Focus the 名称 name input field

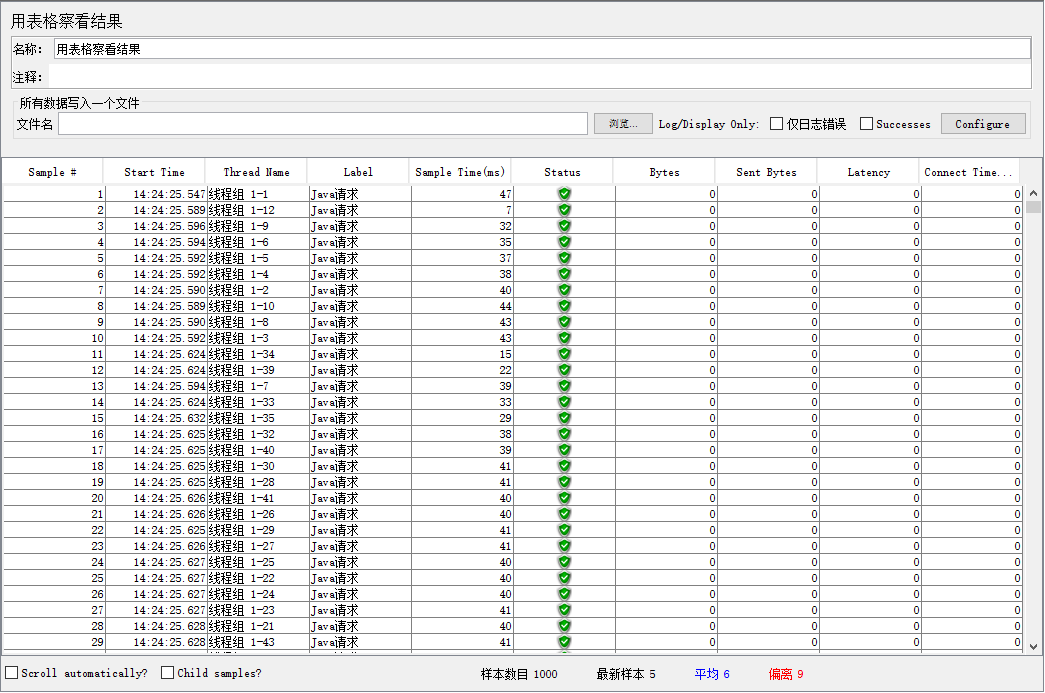542,49
